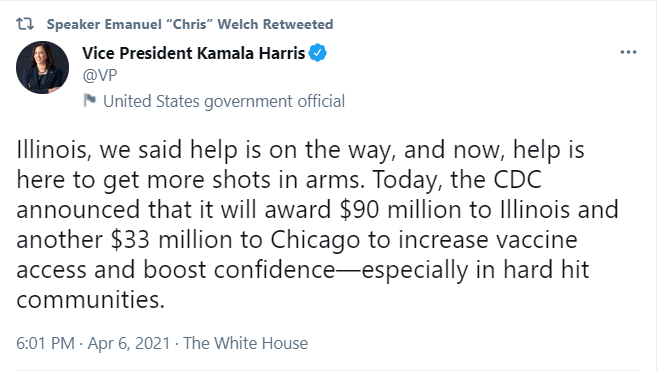Open Kamala Harris profile photo
Viewport: 657px width, 371px height.
(x=42, y=67)
